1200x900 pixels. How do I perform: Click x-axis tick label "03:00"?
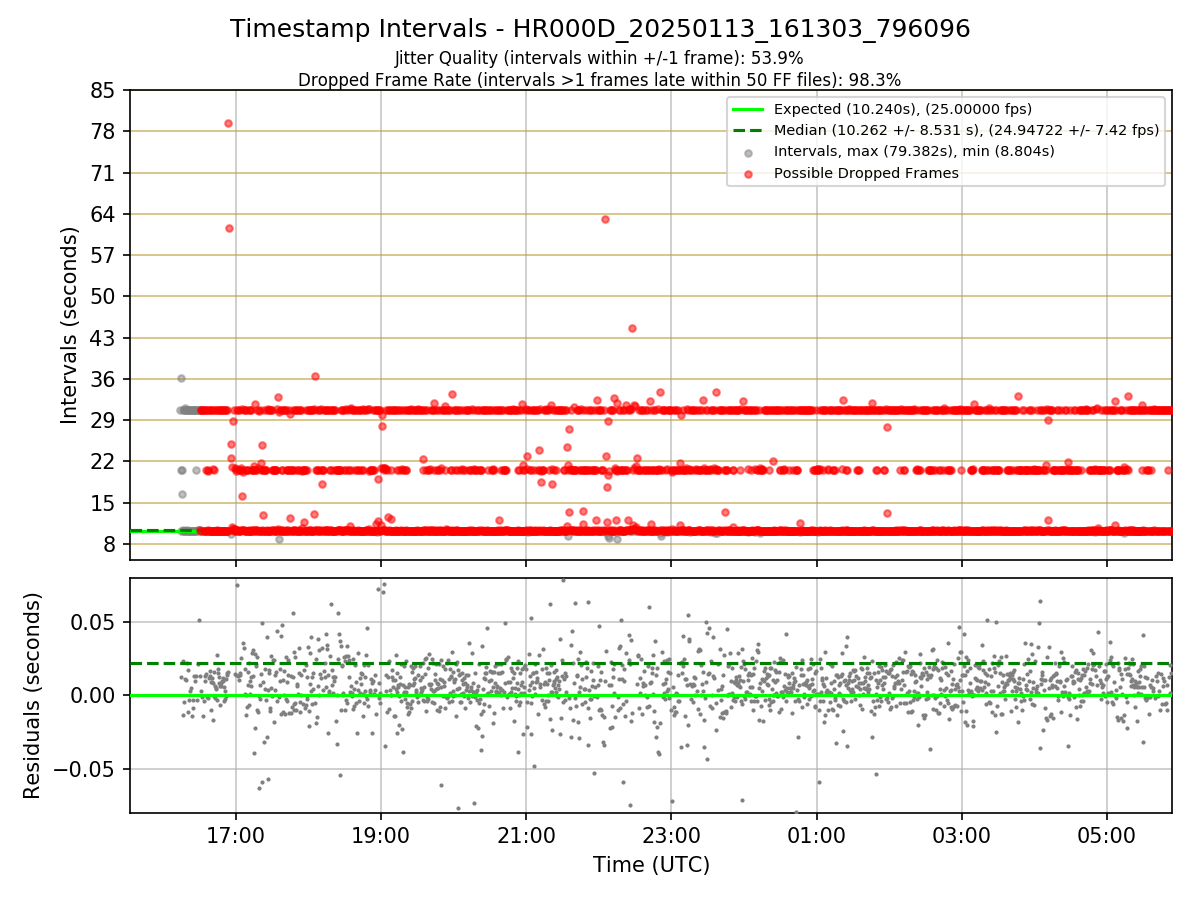(962, 835)
